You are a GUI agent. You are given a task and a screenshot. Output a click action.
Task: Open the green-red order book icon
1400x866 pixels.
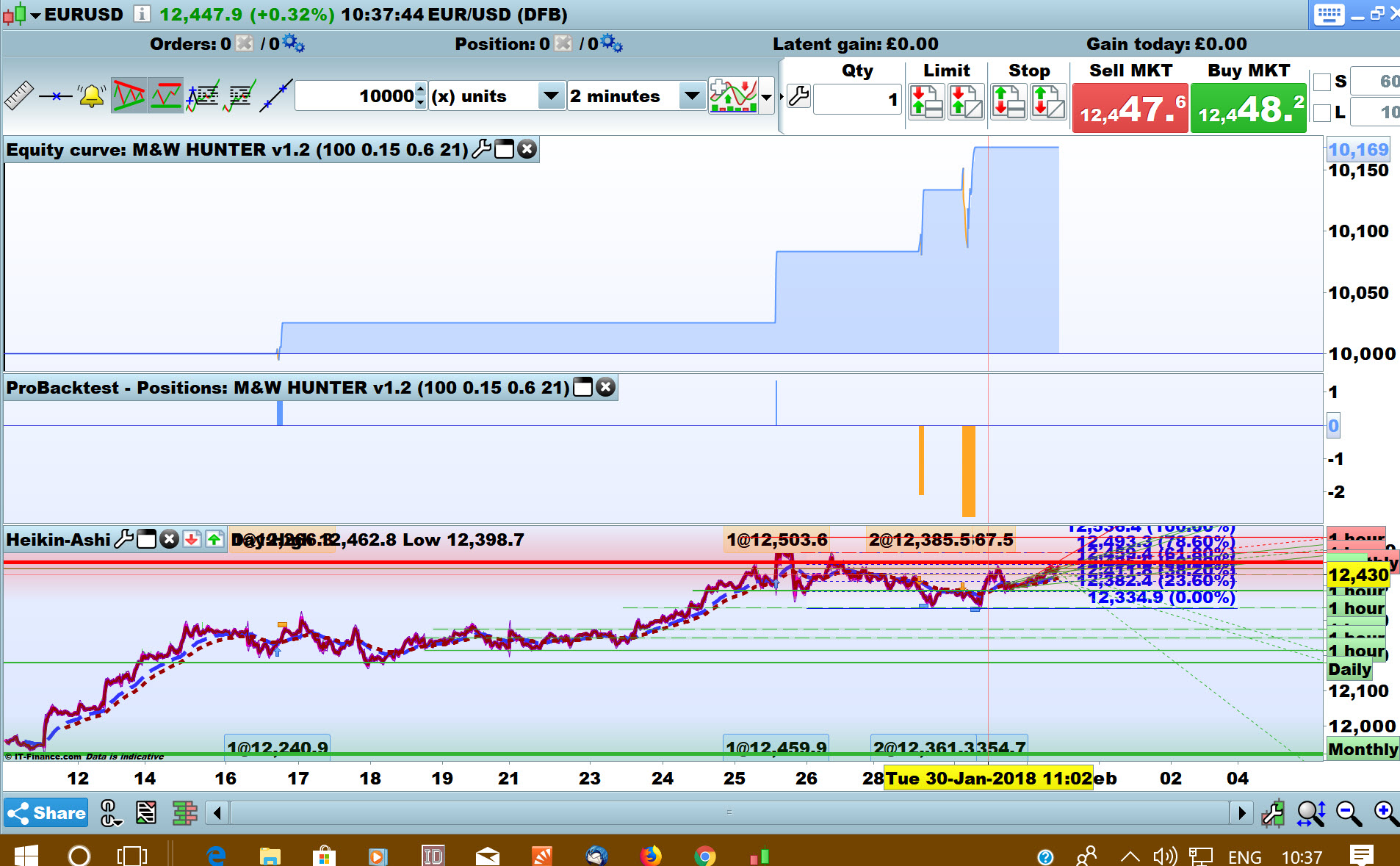(184, 812)
